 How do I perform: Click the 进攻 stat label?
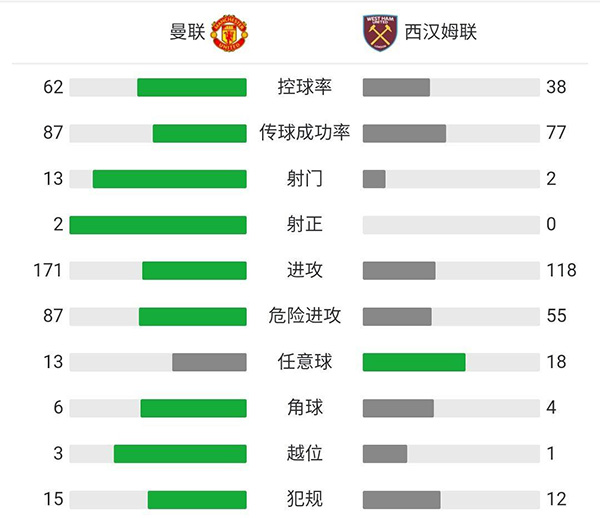304,270
